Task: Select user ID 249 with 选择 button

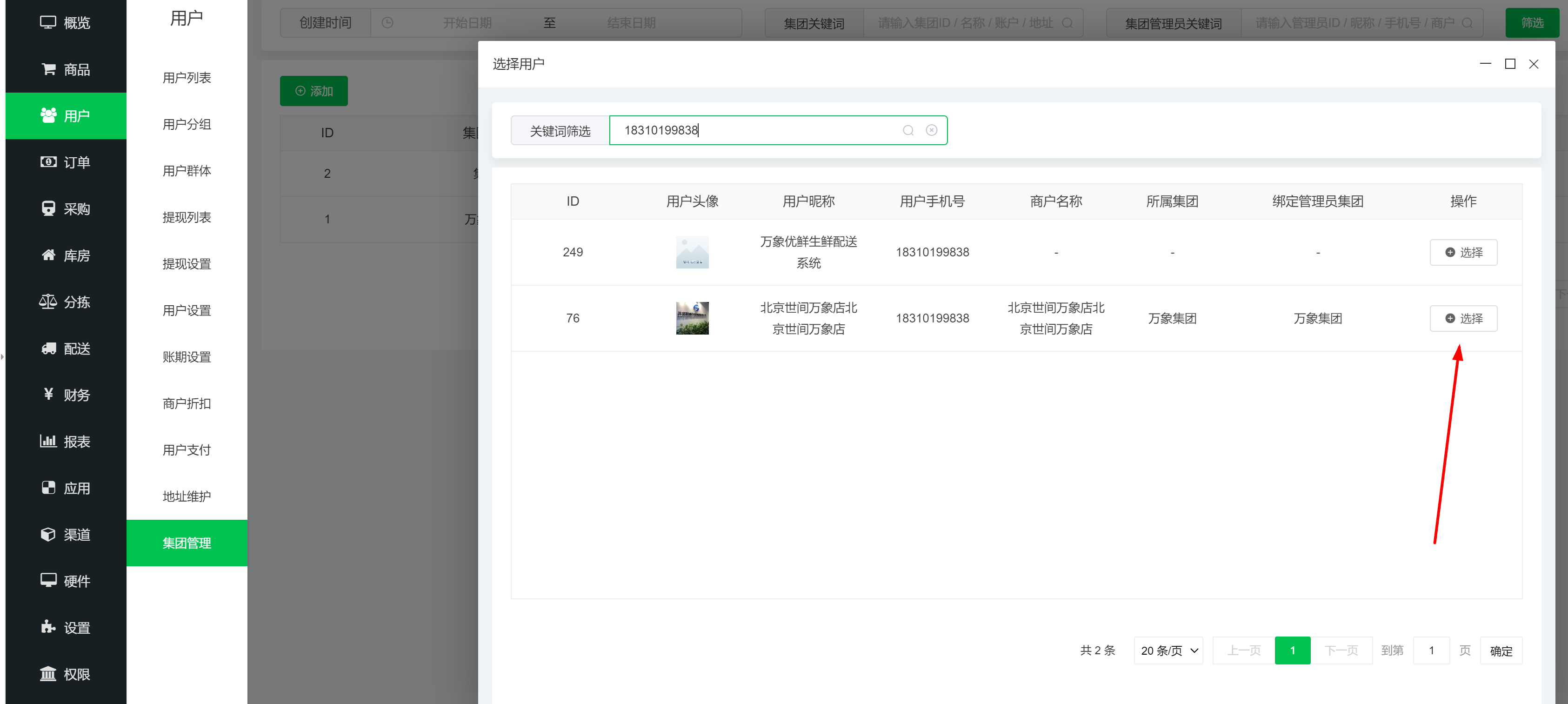Action: point(1463,252)
